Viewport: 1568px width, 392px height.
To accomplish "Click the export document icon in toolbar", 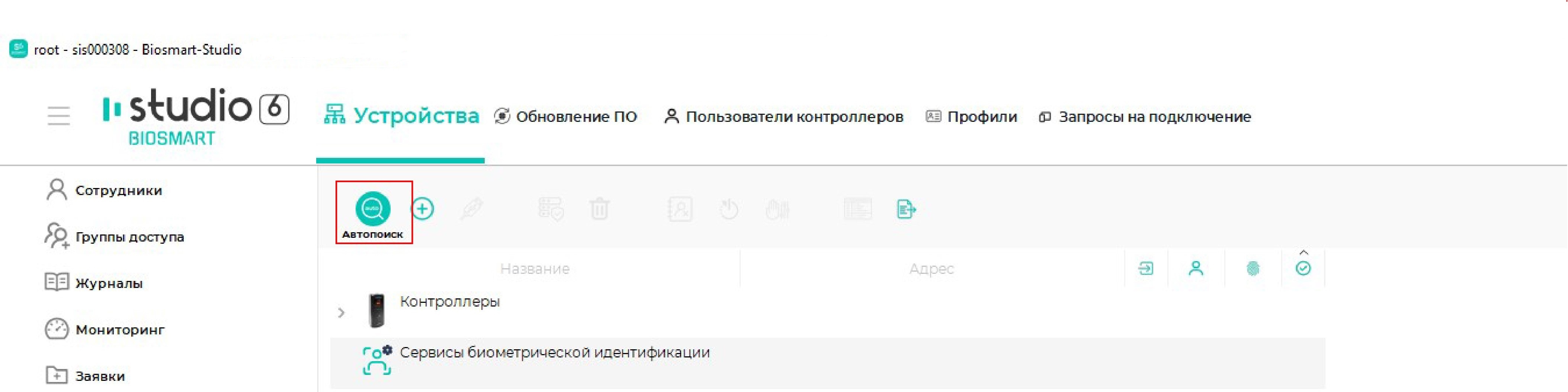I will coord(906,209).
